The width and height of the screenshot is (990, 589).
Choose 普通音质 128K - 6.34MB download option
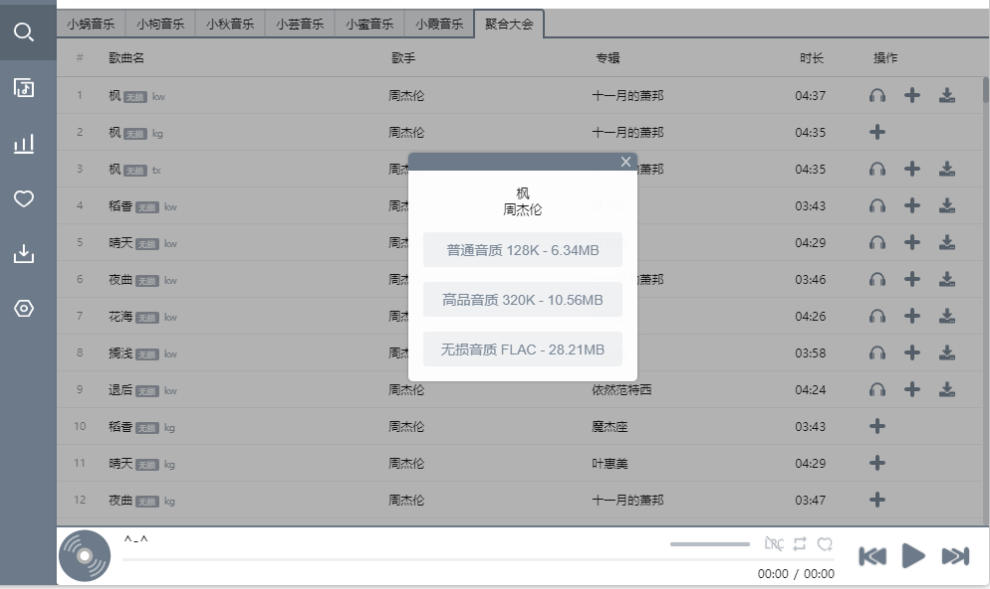(522, 250)
